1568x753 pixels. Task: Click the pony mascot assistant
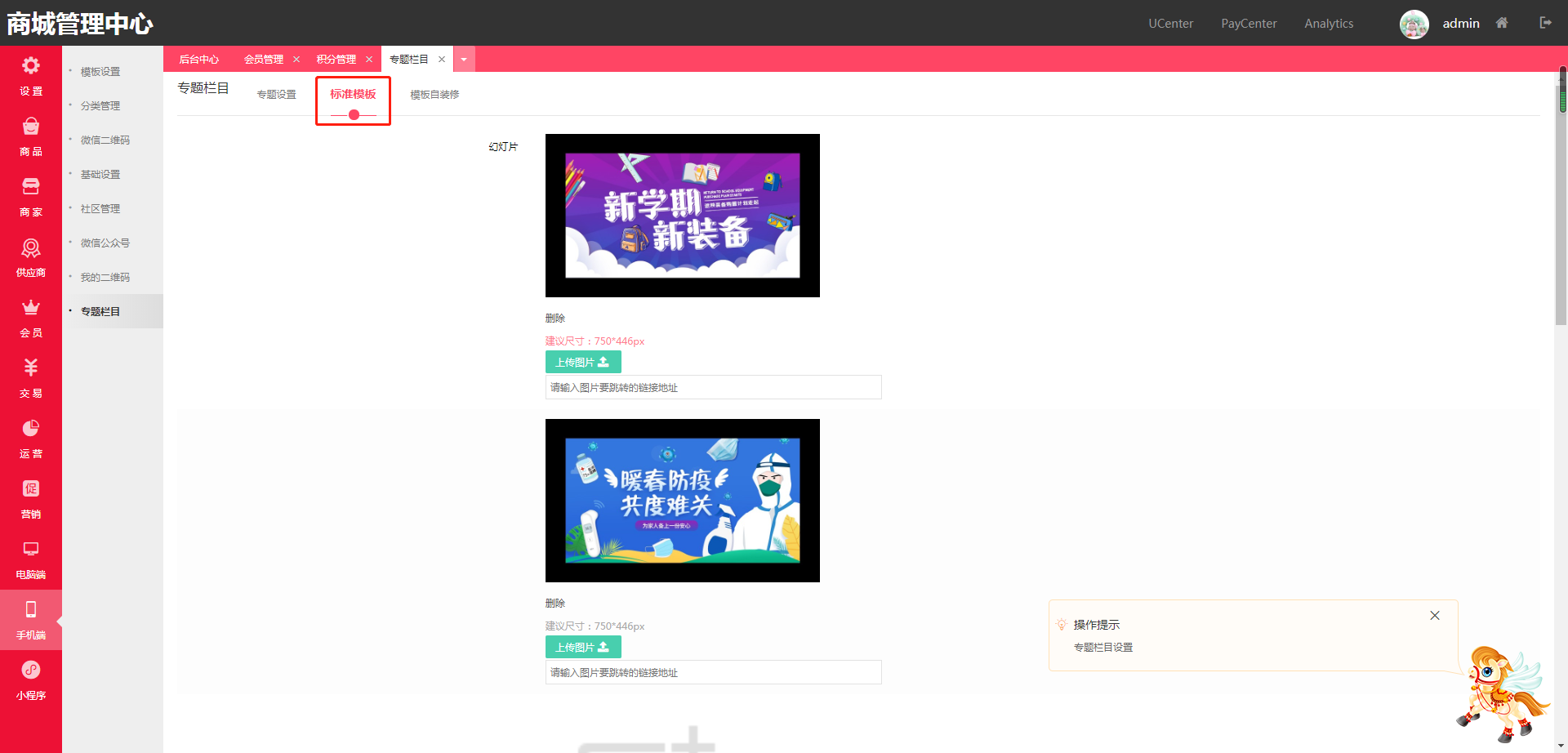point(1503,694)
